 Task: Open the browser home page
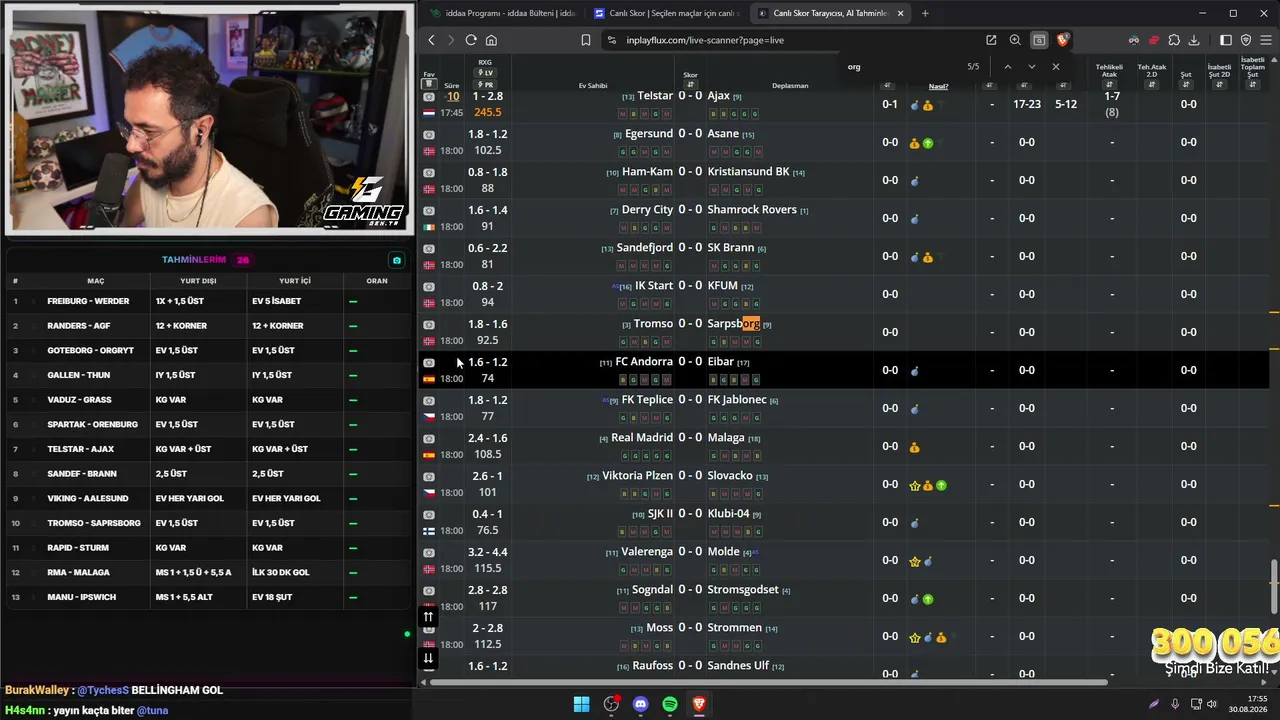click(x=491, y=40)
